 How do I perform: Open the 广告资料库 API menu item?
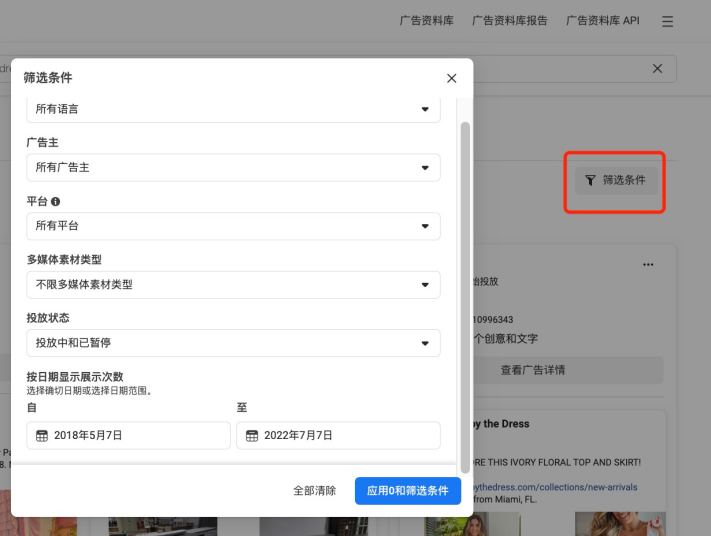click(603, 21)
